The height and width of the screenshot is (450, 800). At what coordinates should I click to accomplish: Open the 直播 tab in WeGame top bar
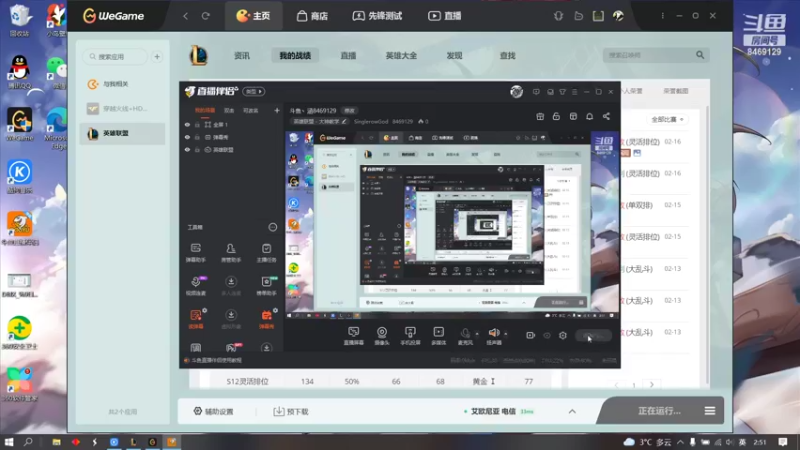coord(444,16)
